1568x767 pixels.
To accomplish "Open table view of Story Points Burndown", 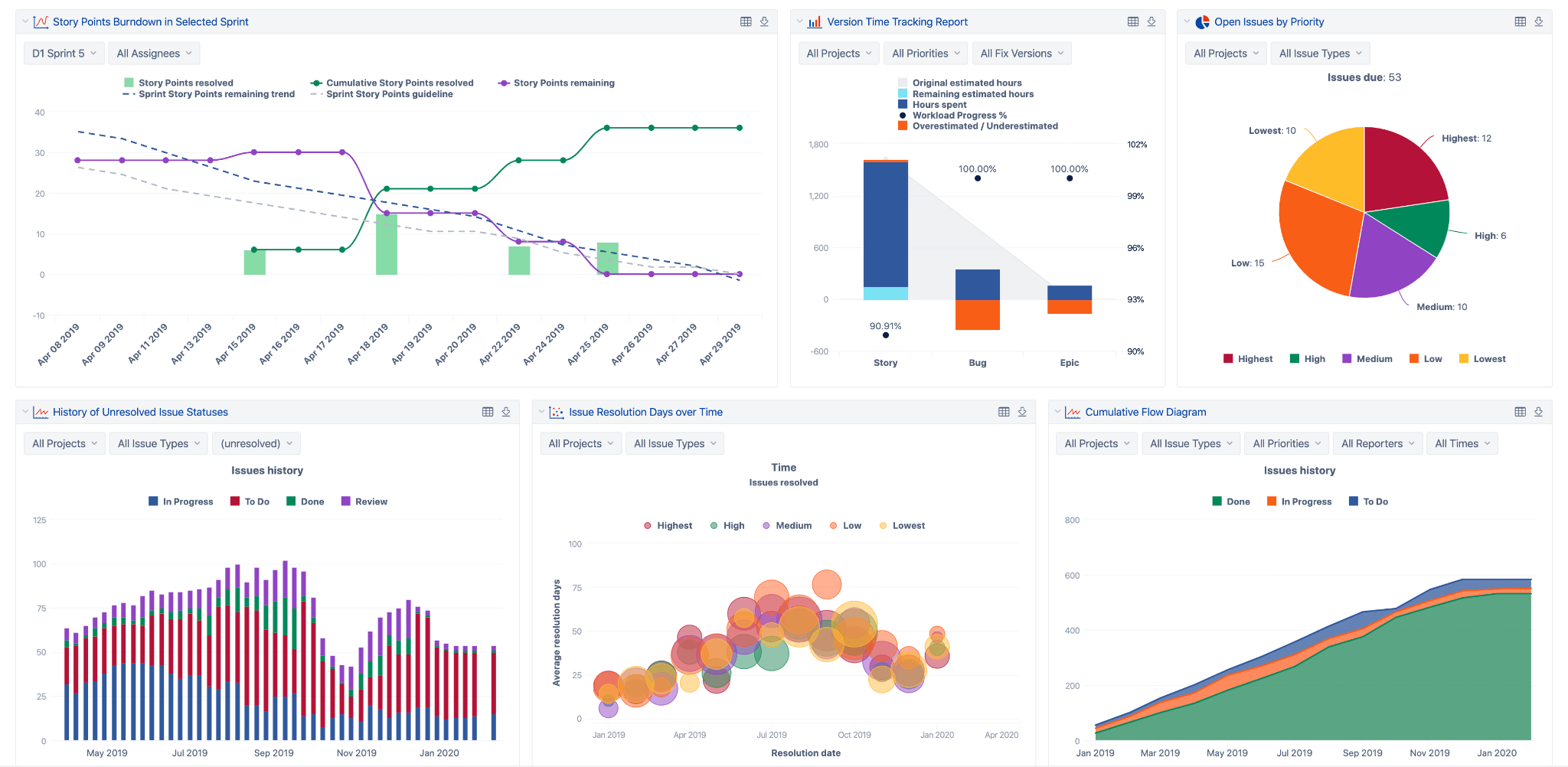I will (x=746, y=21).
